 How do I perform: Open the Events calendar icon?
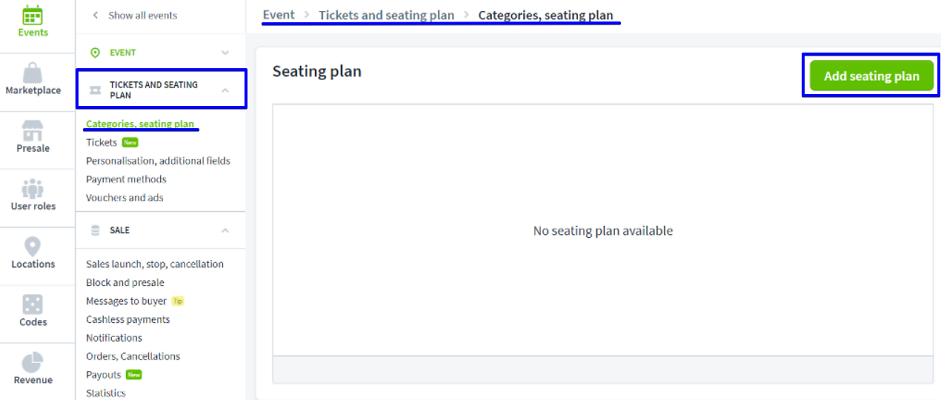click(x=32, y=16)
